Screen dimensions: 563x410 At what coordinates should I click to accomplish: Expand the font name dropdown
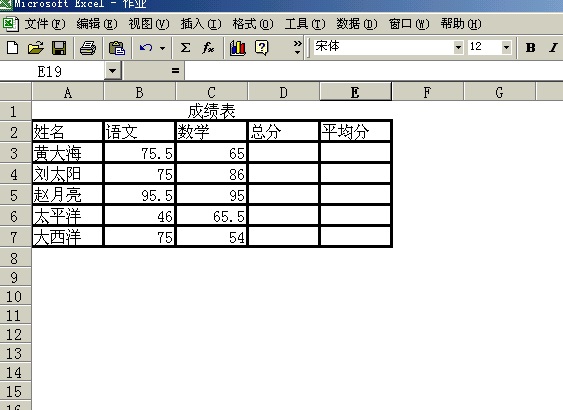pyautogui.click(x=458, y=47)
